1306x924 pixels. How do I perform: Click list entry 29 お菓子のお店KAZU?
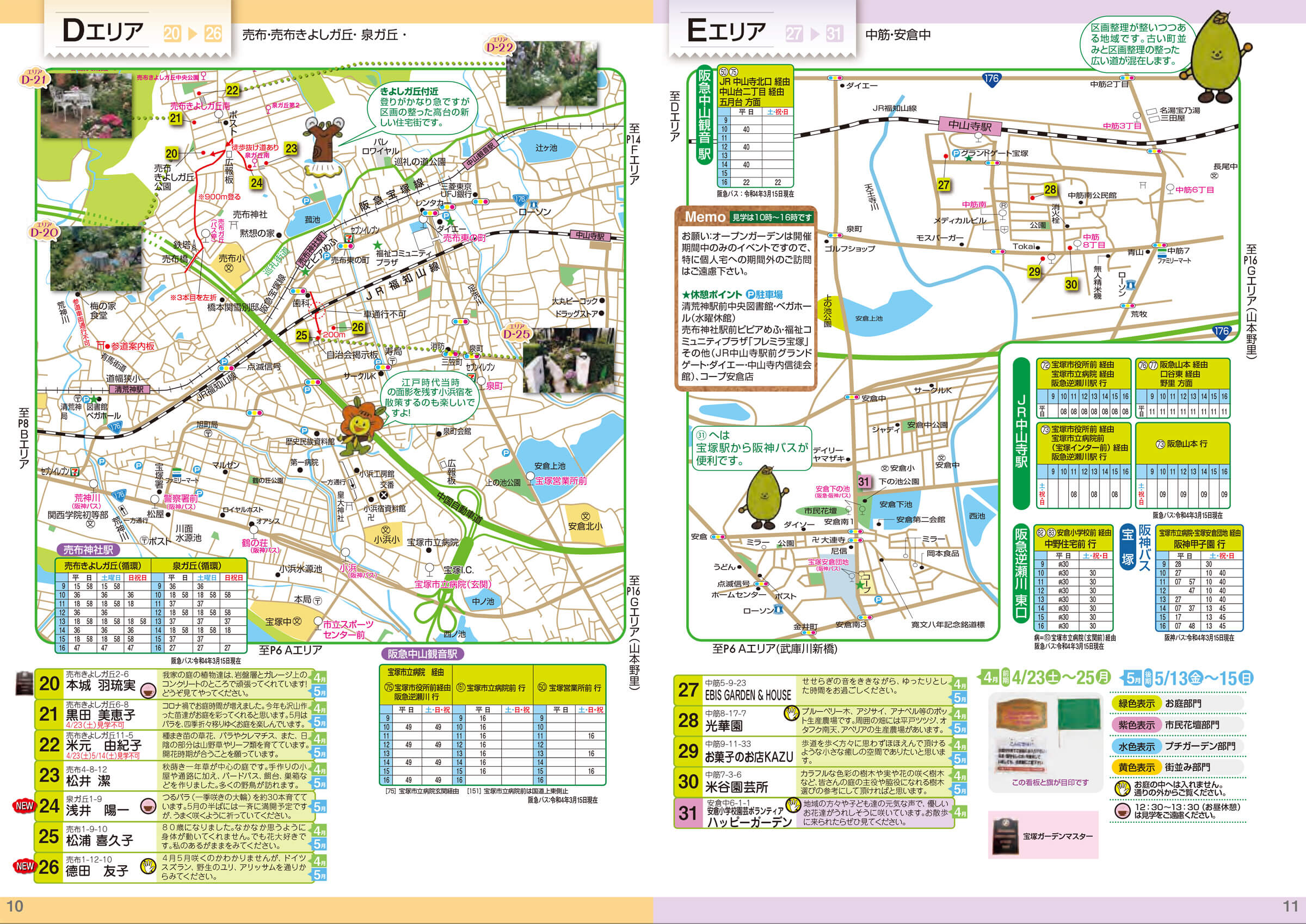pos(821,751)
